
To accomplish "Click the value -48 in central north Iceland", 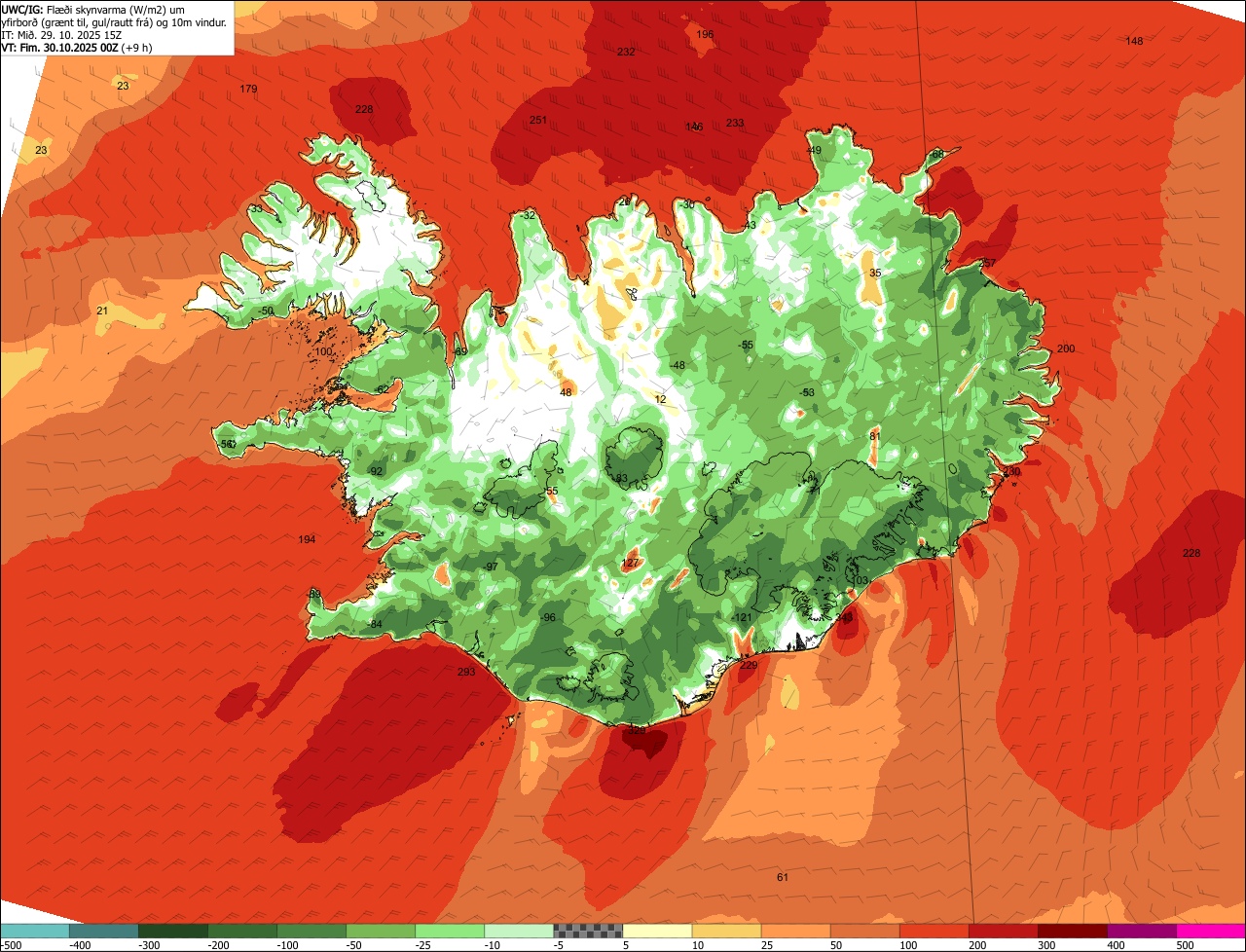I will pyautogui.click(x=678, y=366).
